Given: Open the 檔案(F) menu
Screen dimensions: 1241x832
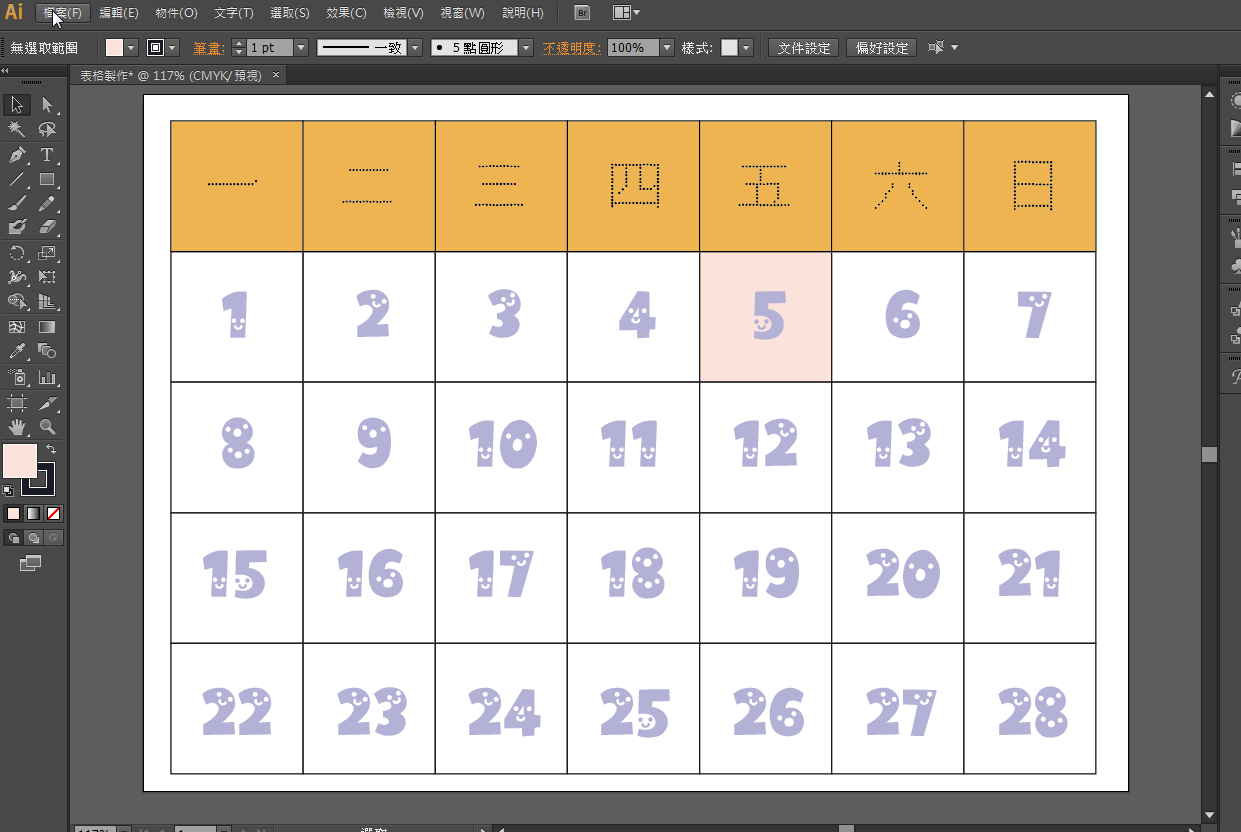Looking at the screenshot, I should click(x=62, y=13).
